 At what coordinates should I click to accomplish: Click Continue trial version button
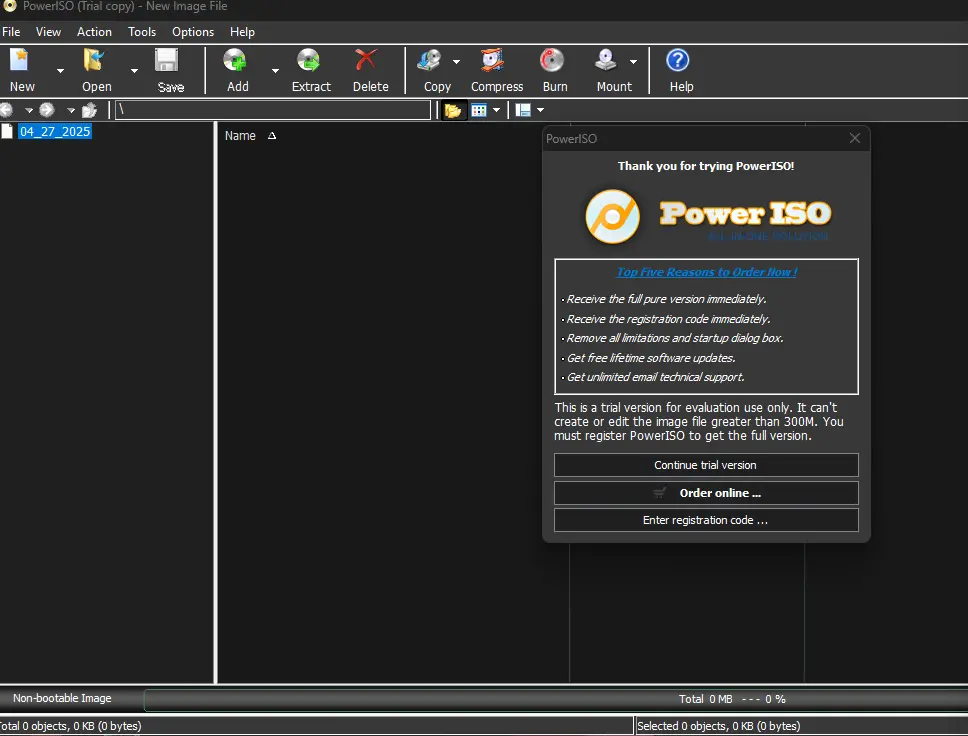706,465
